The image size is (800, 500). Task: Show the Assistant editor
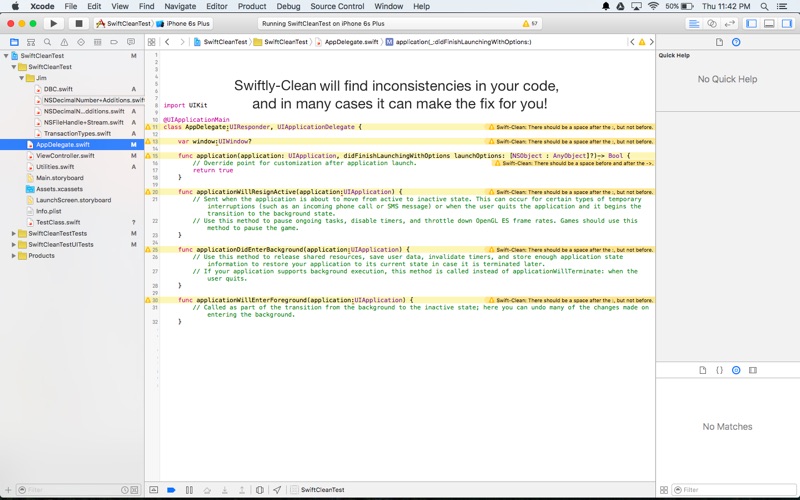click(712, 23)
